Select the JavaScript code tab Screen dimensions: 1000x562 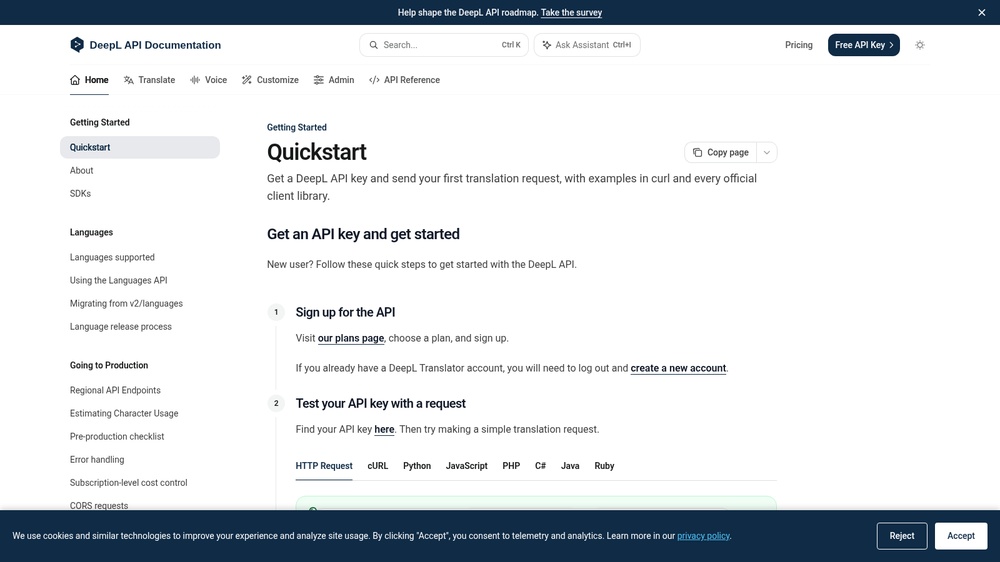467,466
